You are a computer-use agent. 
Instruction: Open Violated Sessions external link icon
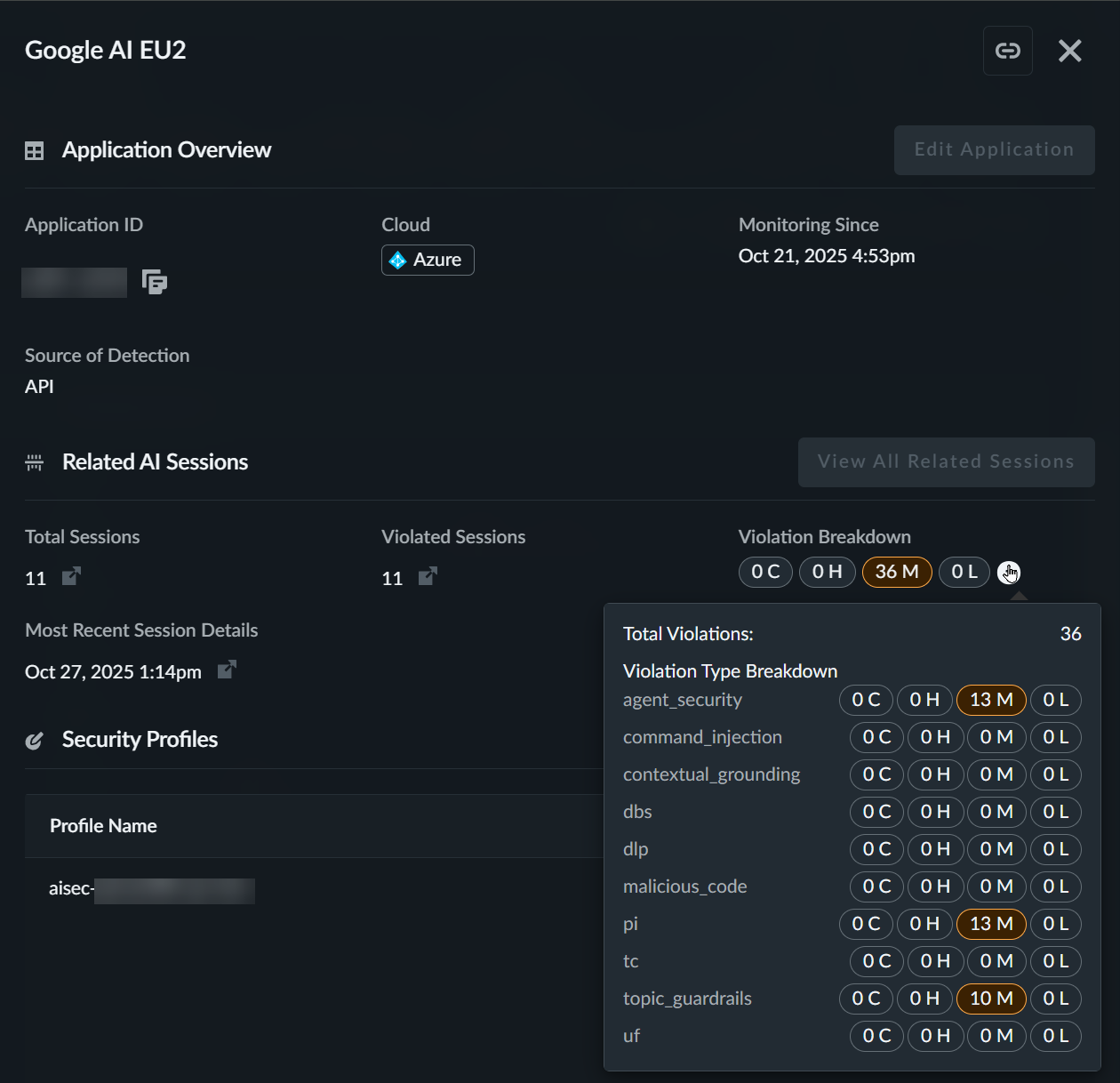[428, 577]
